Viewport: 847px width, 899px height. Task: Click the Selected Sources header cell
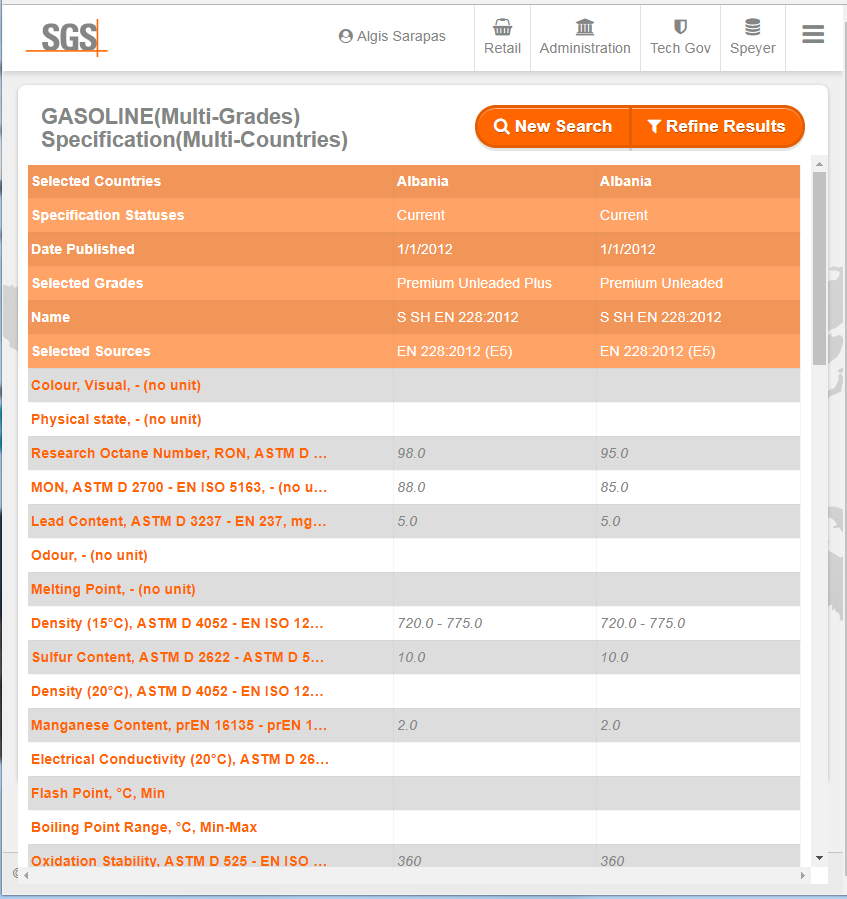210,351
